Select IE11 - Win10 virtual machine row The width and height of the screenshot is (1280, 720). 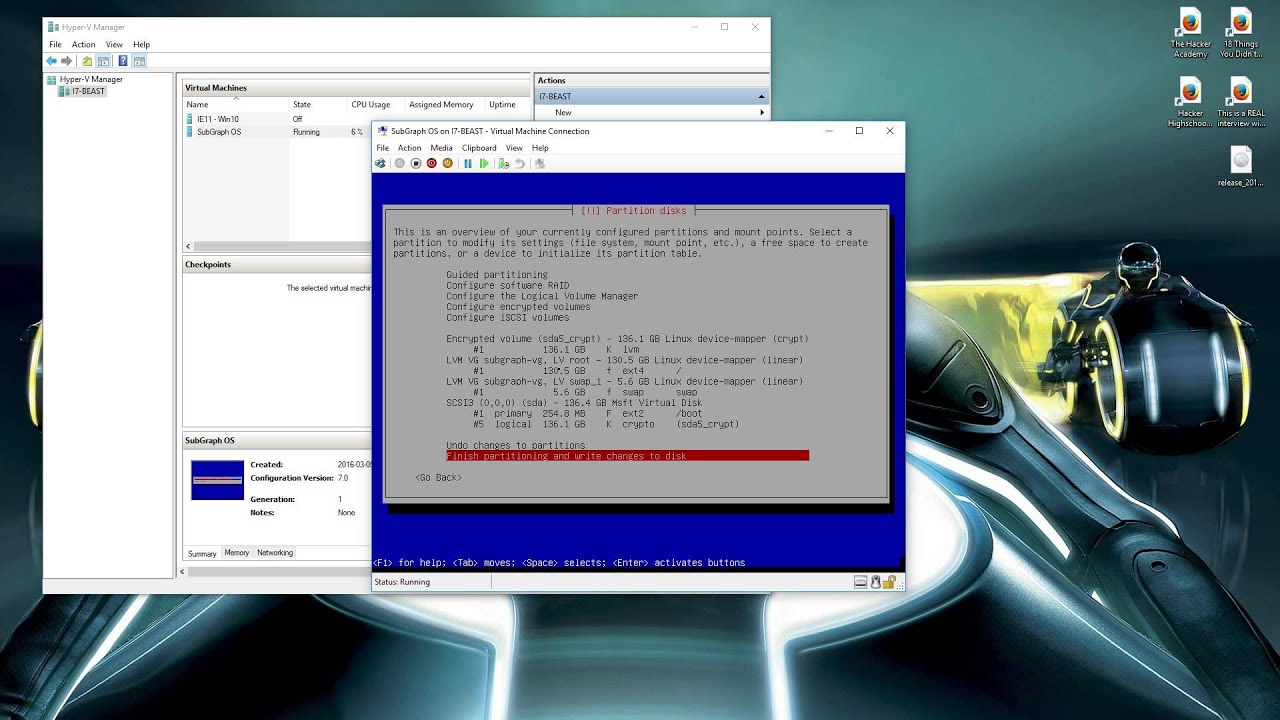tap(277, 119)
